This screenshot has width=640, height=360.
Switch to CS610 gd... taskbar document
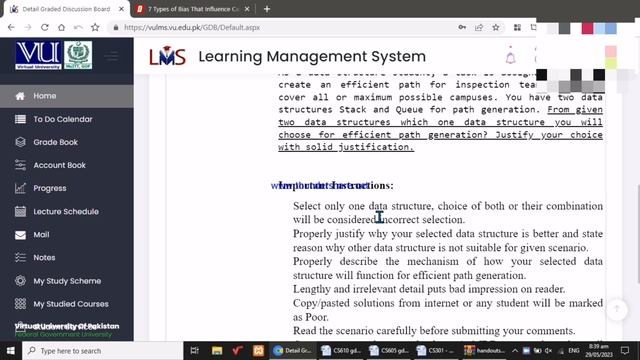(342, 351)
